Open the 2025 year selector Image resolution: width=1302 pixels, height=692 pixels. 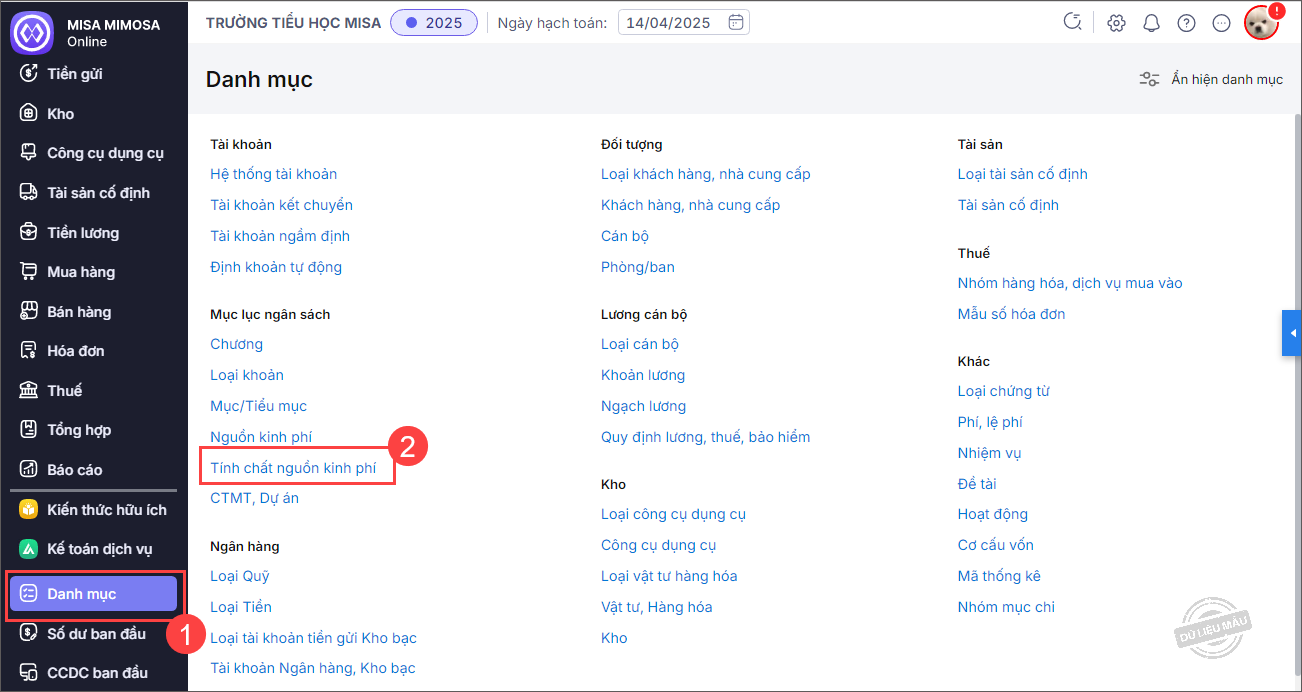(434, 22)
